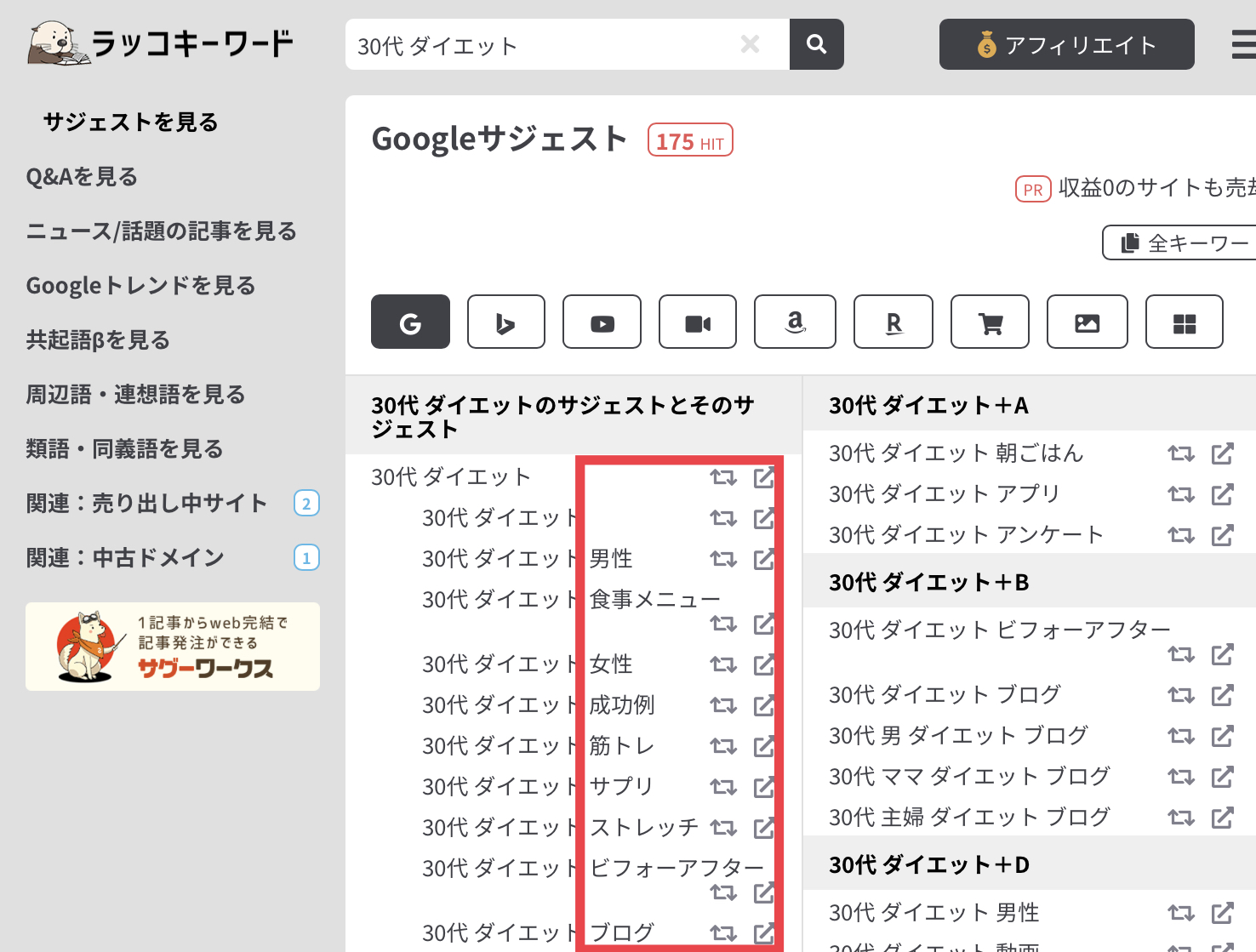Click the re-search arrows icon beside 女性
The width and height of the screenshot is (1256, 952).
point(723,664)
